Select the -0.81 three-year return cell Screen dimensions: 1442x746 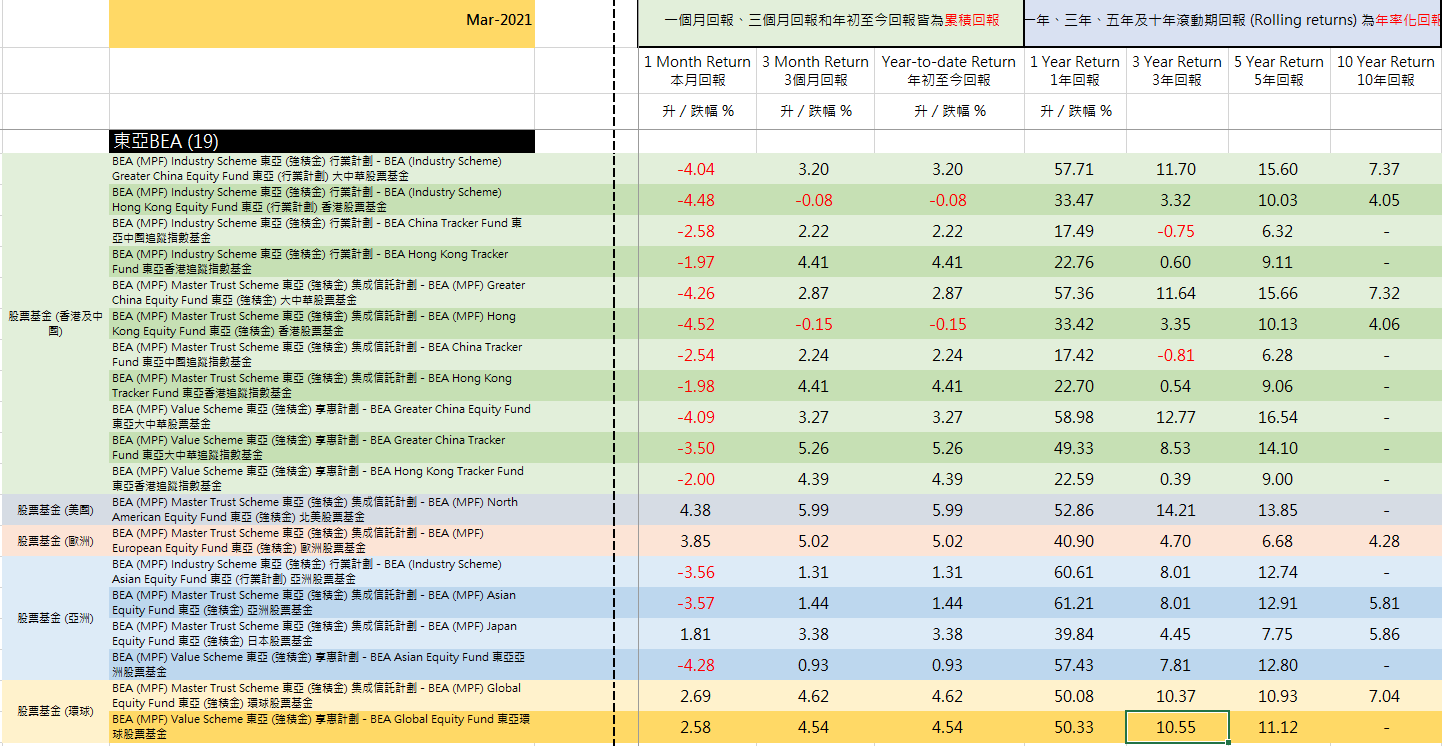pos(1177,355)
